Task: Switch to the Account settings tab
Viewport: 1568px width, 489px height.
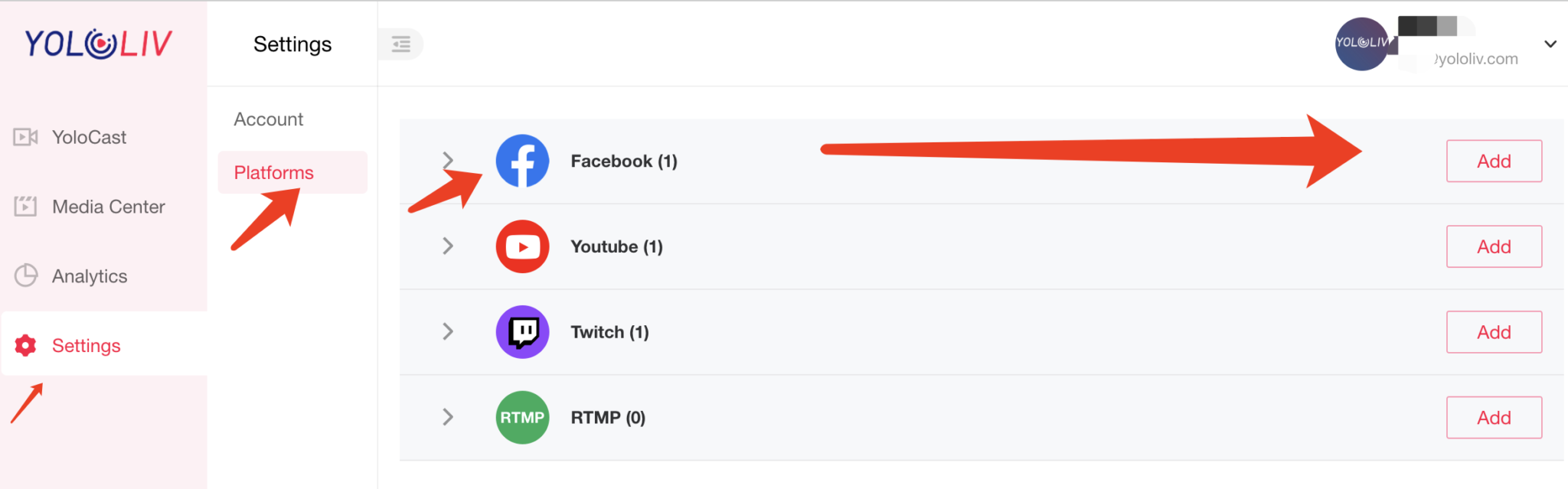Action: [268, 119]
